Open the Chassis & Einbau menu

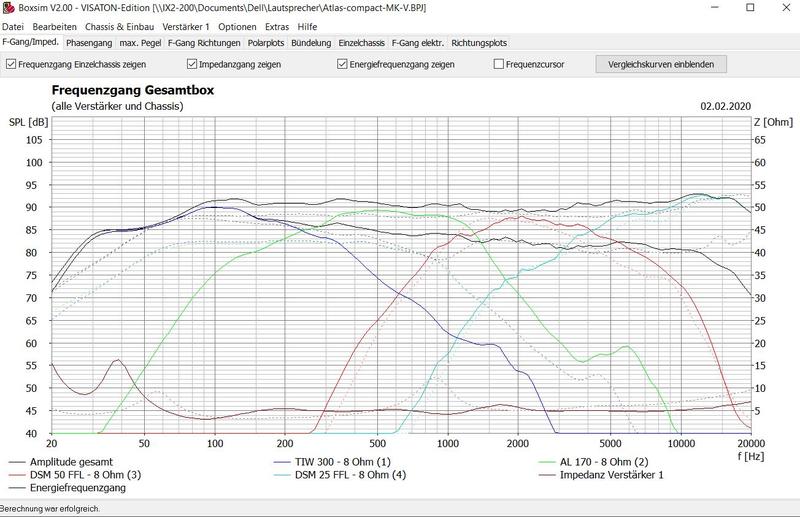[x=119, y=27]
